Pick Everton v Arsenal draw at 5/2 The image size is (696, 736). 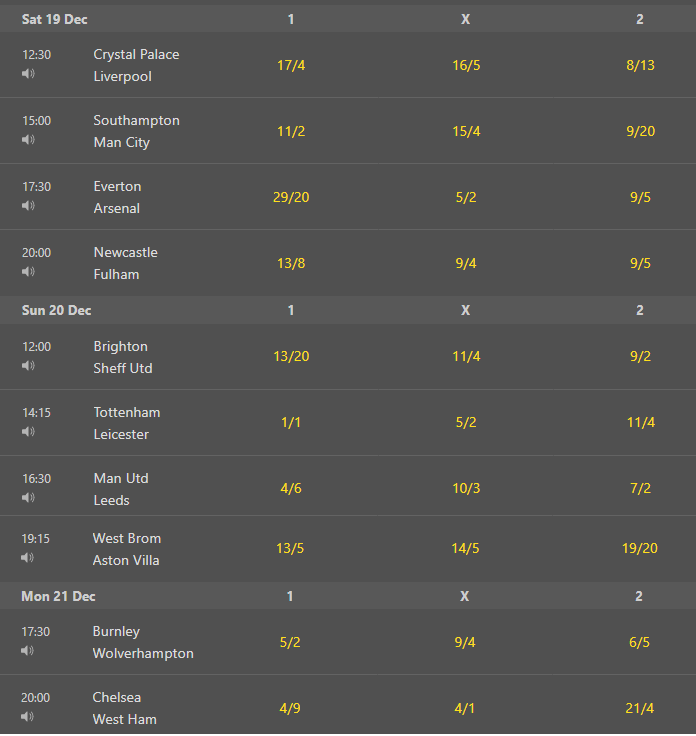466,197
